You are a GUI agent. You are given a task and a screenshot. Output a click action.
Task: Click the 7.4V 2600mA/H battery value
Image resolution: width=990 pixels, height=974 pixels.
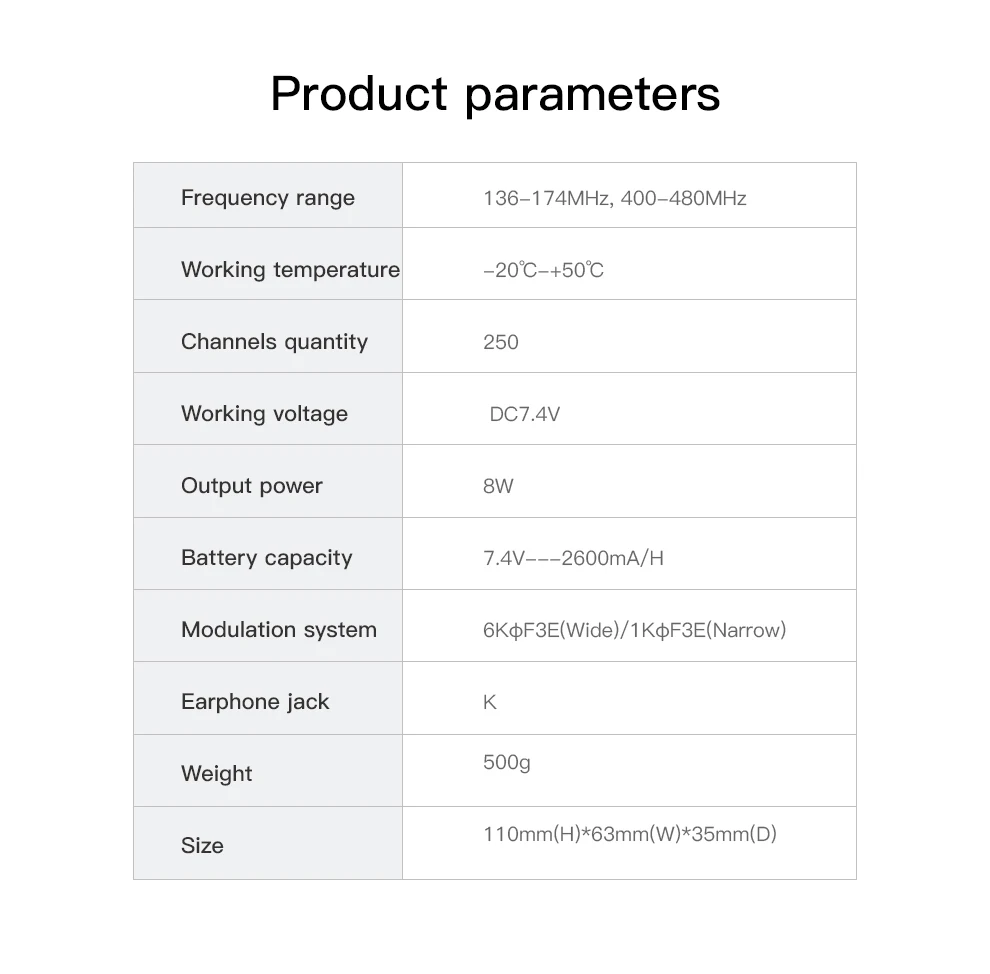(x=573, y=558)
